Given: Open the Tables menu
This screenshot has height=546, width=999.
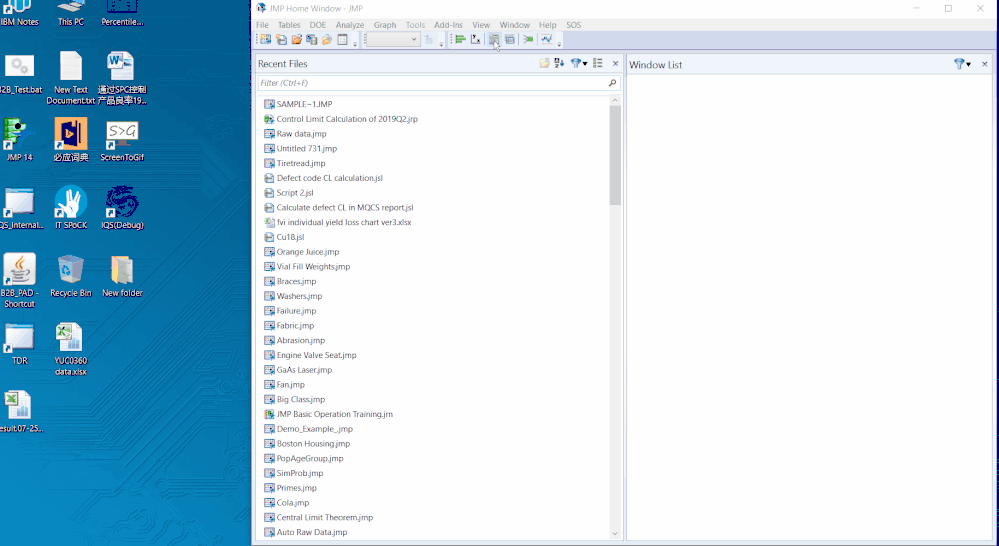Looking at the screenshot, I should click(x=289, y=25).
